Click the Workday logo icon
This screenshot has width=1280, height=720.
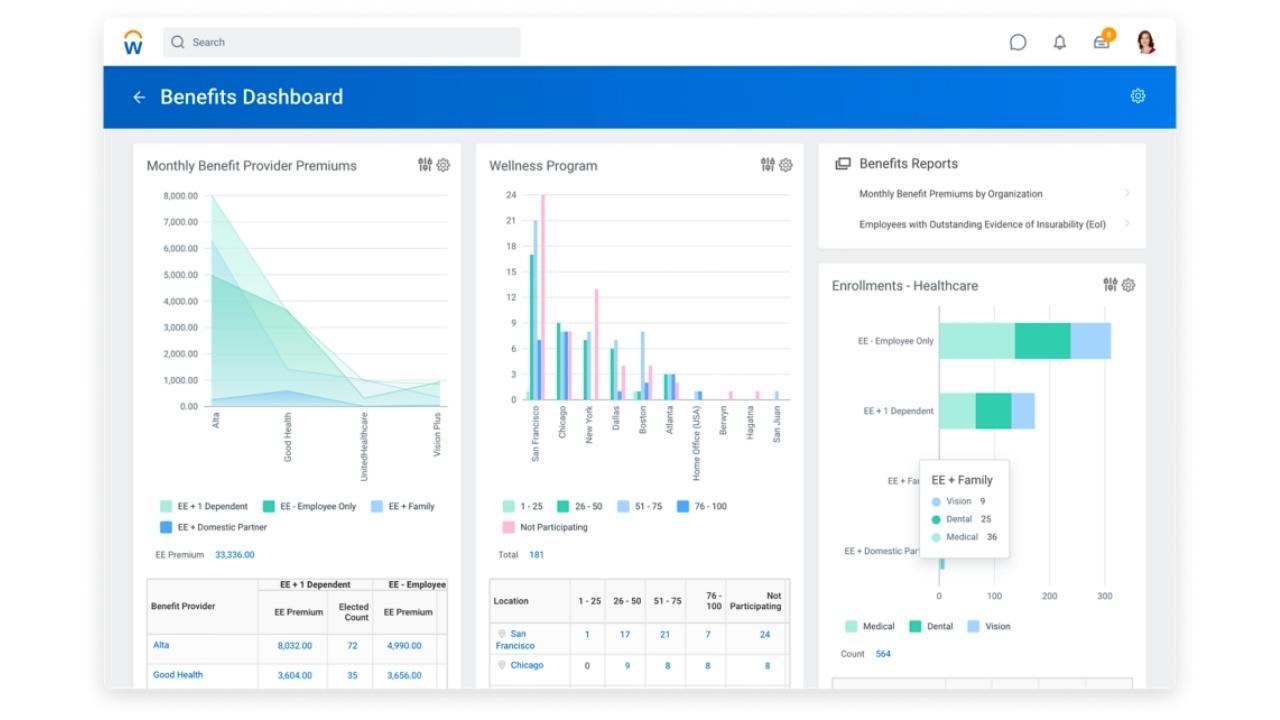[133, 42]
